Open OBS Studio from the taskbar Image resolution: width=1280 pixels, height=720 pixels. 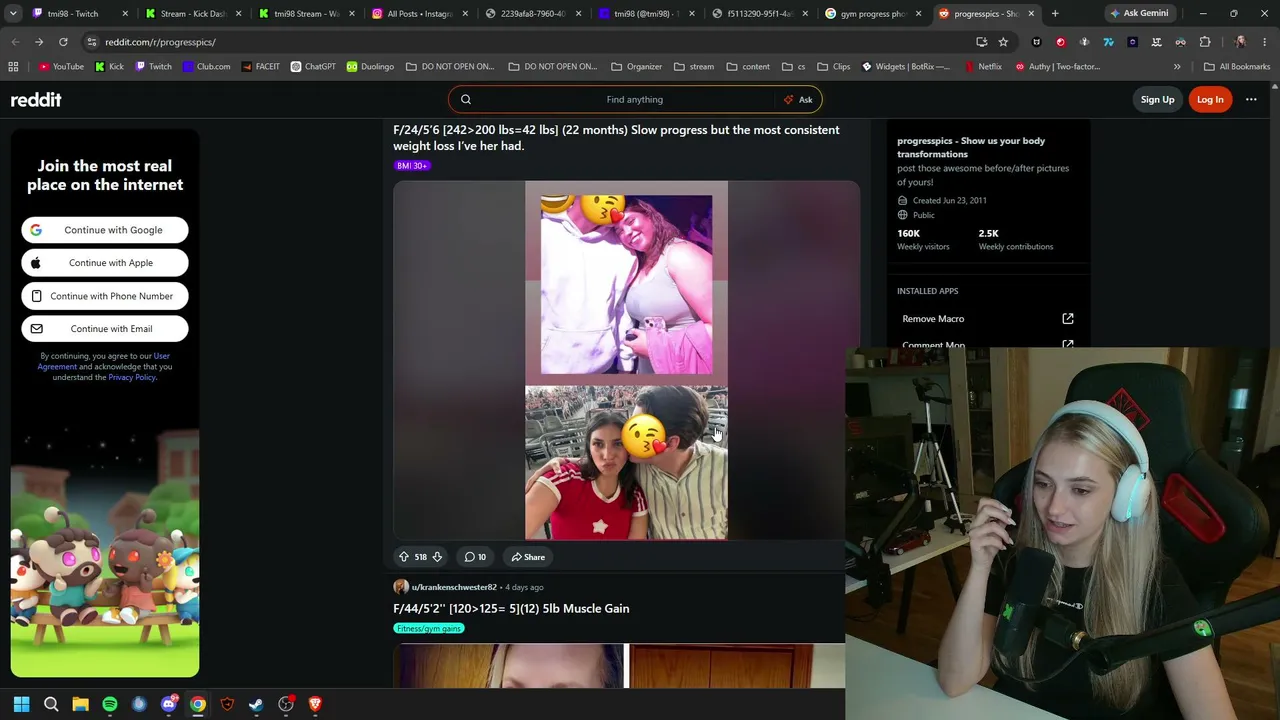click(286, 704)
